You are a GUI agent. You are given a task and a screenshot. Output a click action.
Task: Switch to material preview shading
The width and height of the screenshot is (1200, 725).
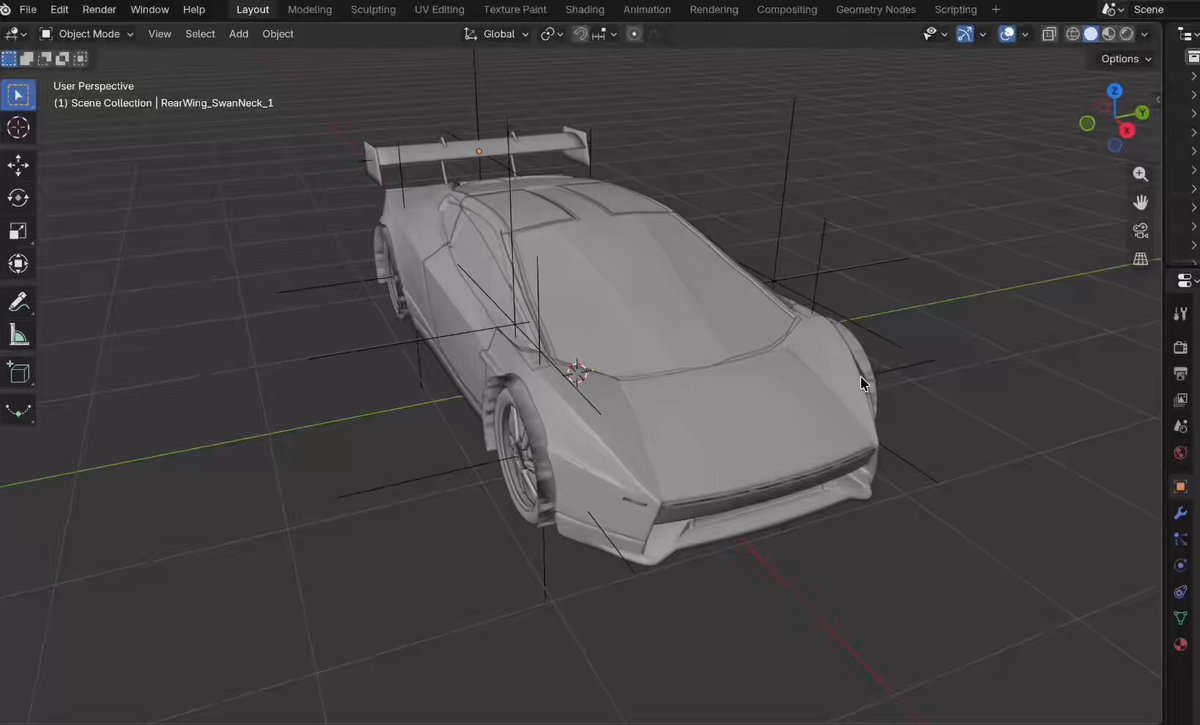1109,34
